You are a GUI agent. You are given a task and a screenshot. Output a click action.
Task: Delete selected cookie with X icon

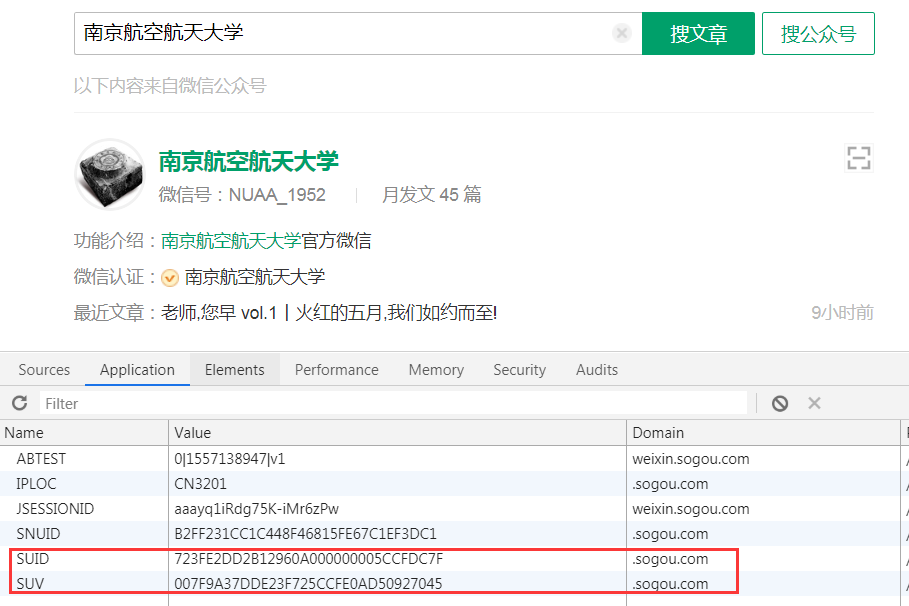tap(815, 403)
